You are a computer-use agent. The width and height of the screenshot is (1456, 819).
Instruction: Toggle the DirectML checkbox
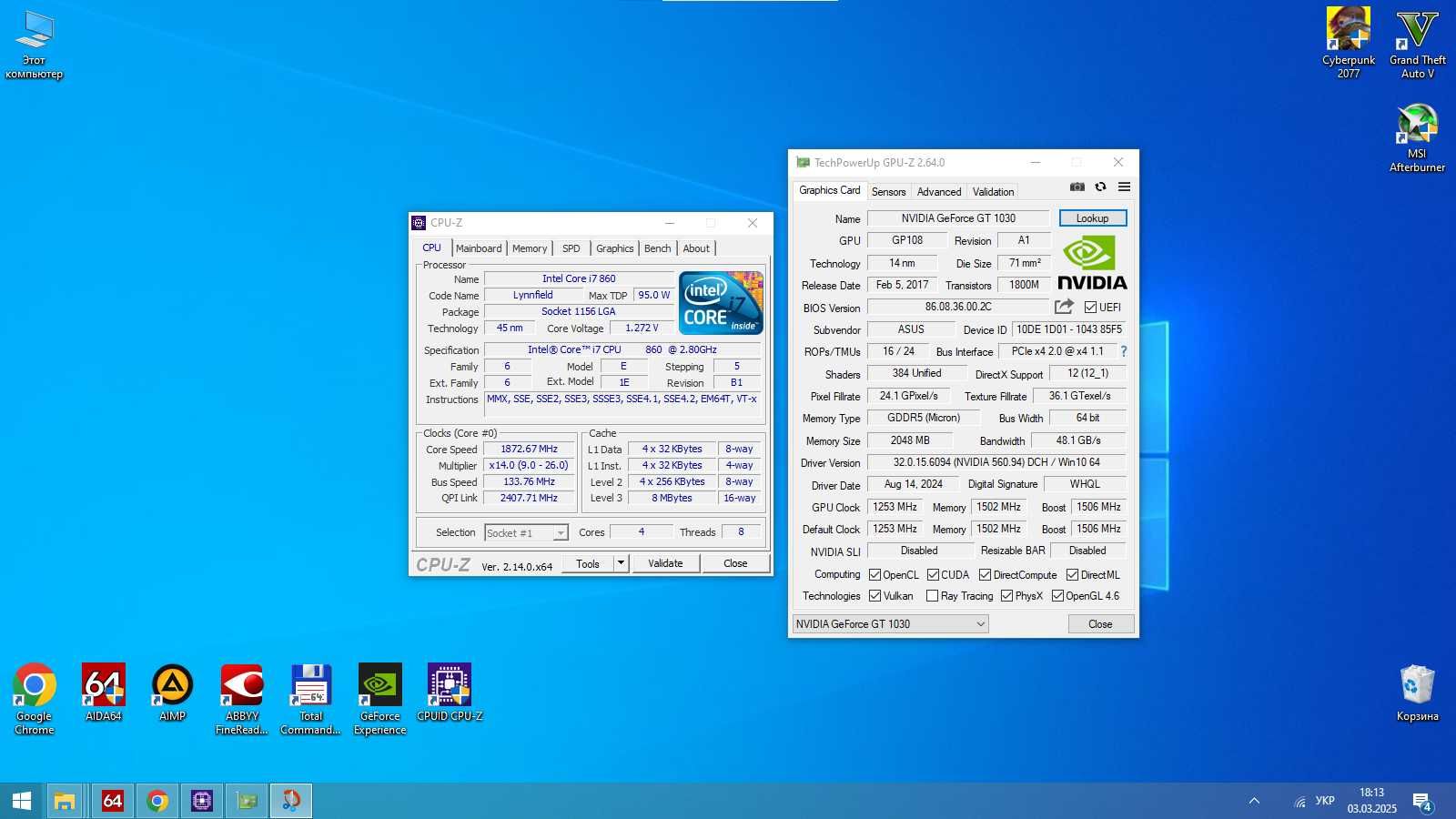pyautogui.click(x=1072, y=575)
